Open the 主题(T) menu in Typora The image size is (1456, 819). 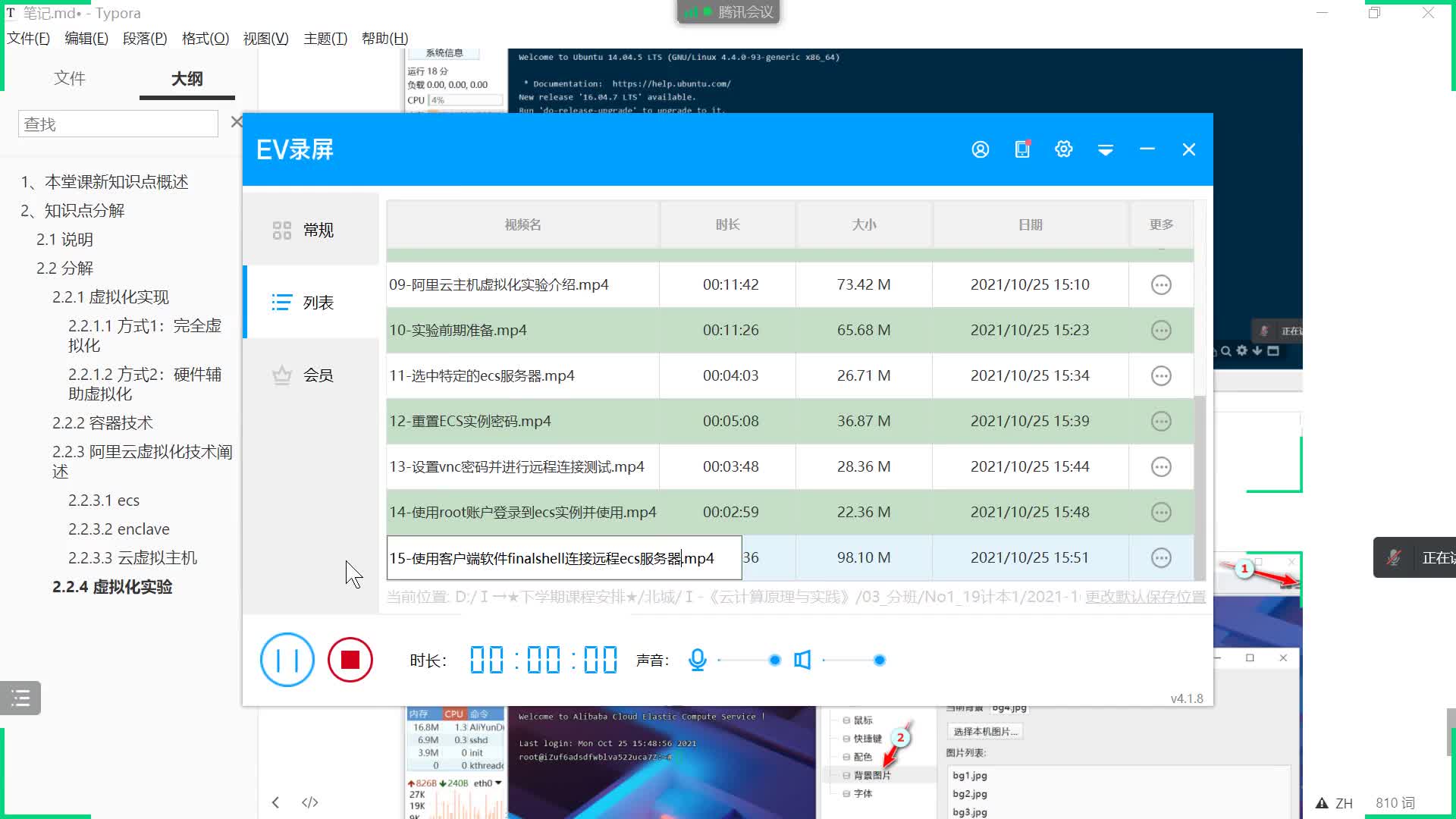coord(325,38)
